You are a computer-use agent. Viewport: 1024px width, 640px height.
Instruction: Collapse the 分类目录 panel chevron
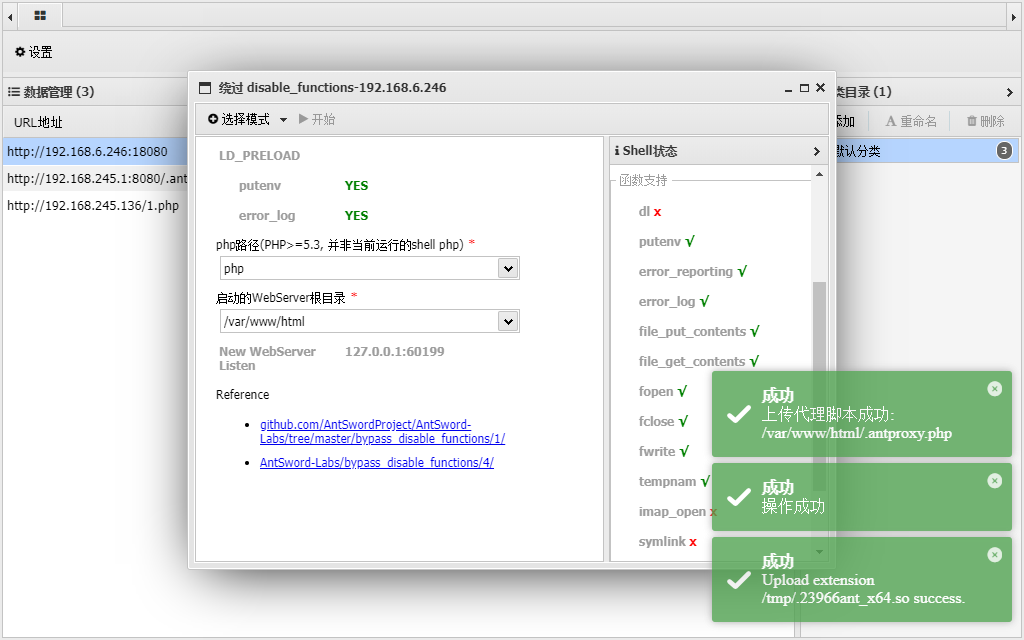[1010, 92]
